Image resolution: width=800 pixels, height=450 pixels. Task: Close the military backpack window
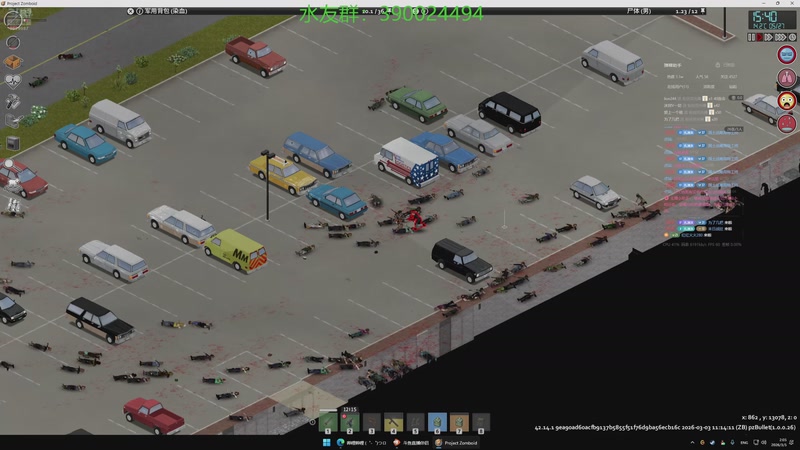pyautogui.click(x=130, y=11)
